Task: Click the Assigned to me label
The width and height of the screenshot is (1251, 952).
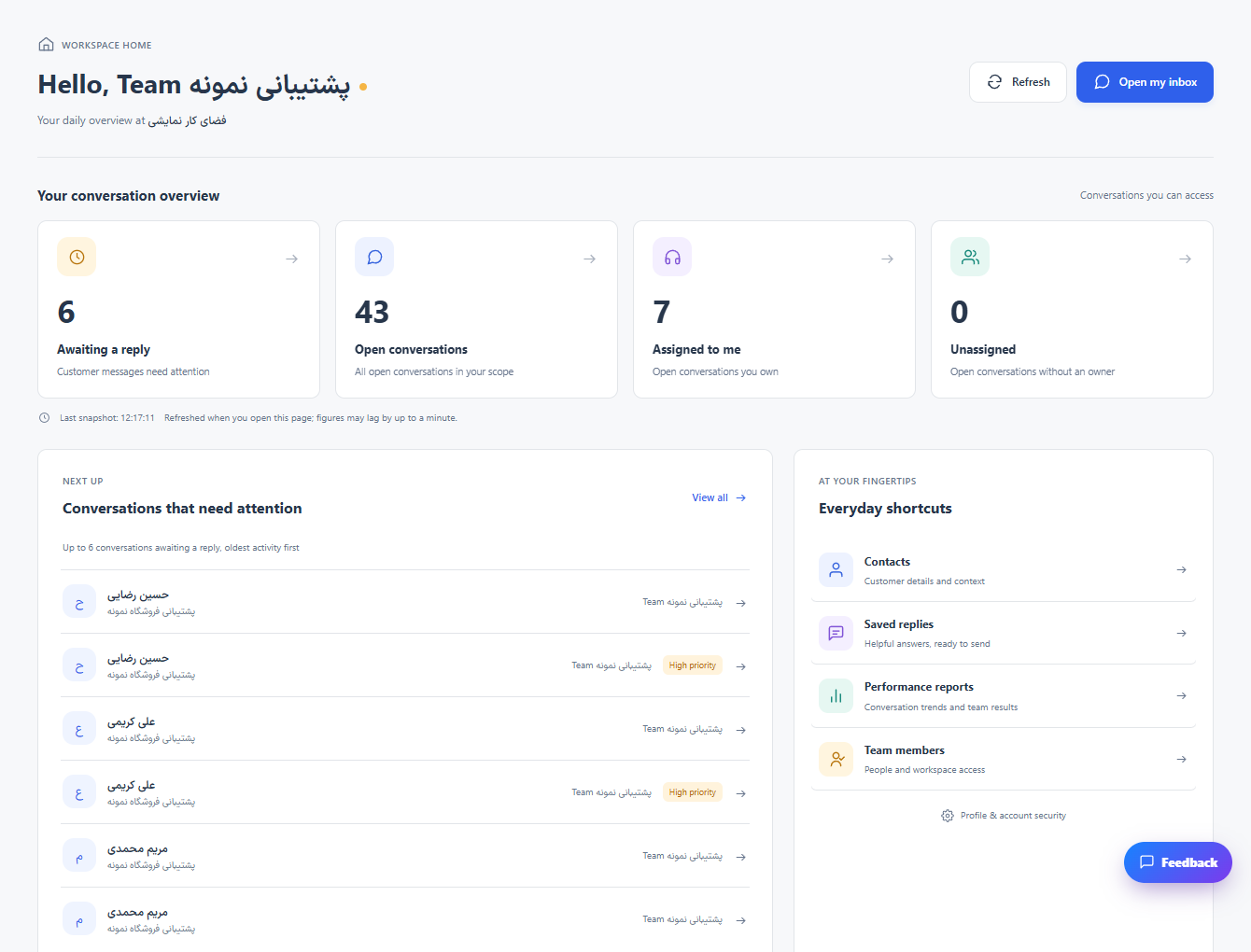Action: [696, 349]
